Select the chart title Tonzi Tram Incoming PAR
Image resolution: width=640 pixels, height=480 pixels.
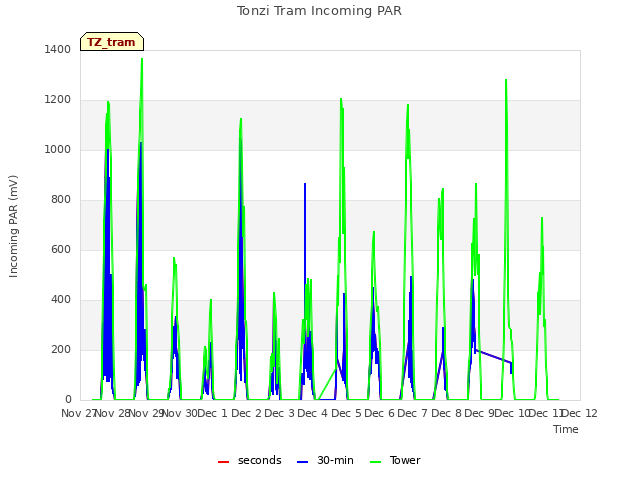tap(320, 11)
